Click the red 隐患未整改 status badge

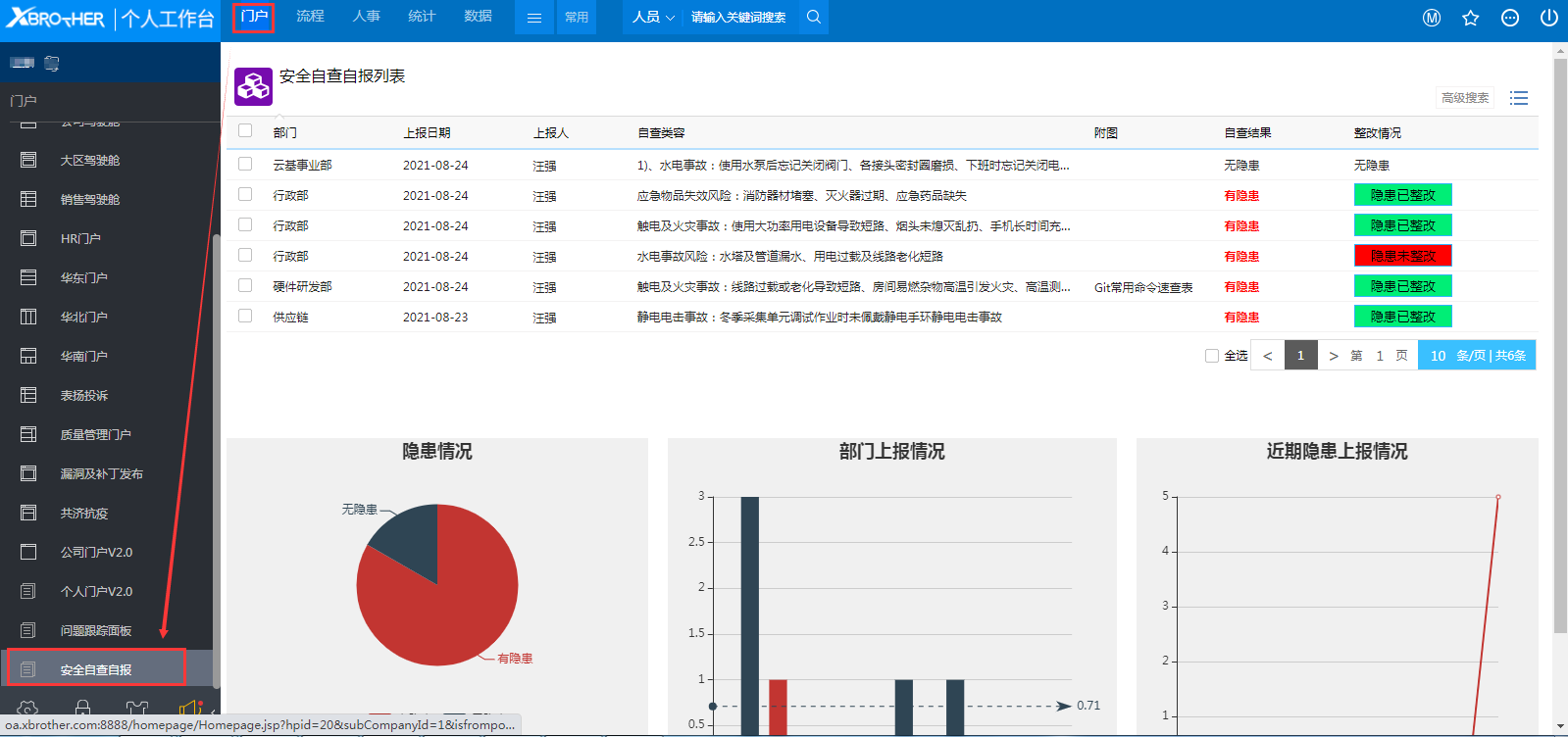(1402, 256)
